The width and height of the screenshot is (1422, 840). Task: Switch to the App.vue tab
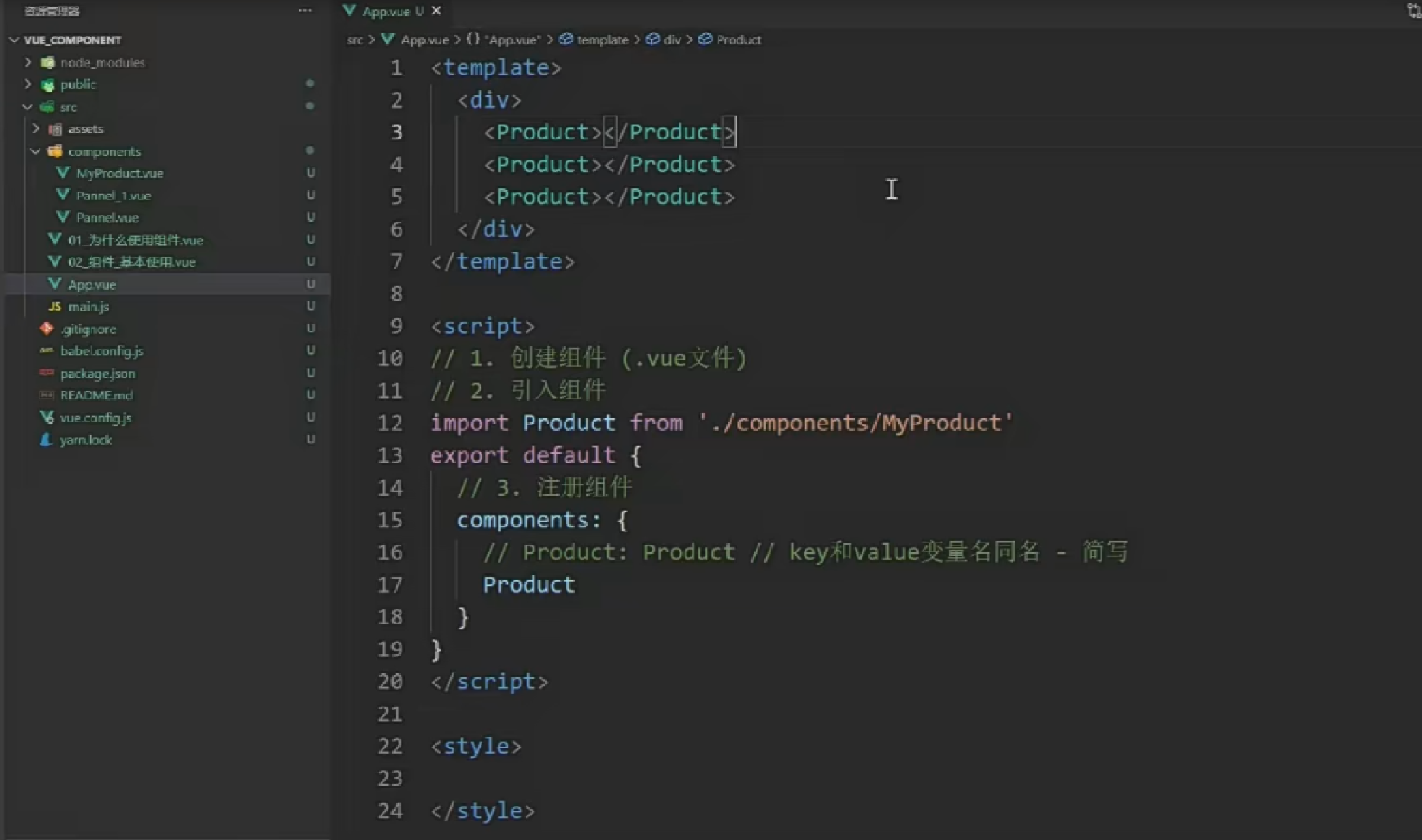coord(386,11)
